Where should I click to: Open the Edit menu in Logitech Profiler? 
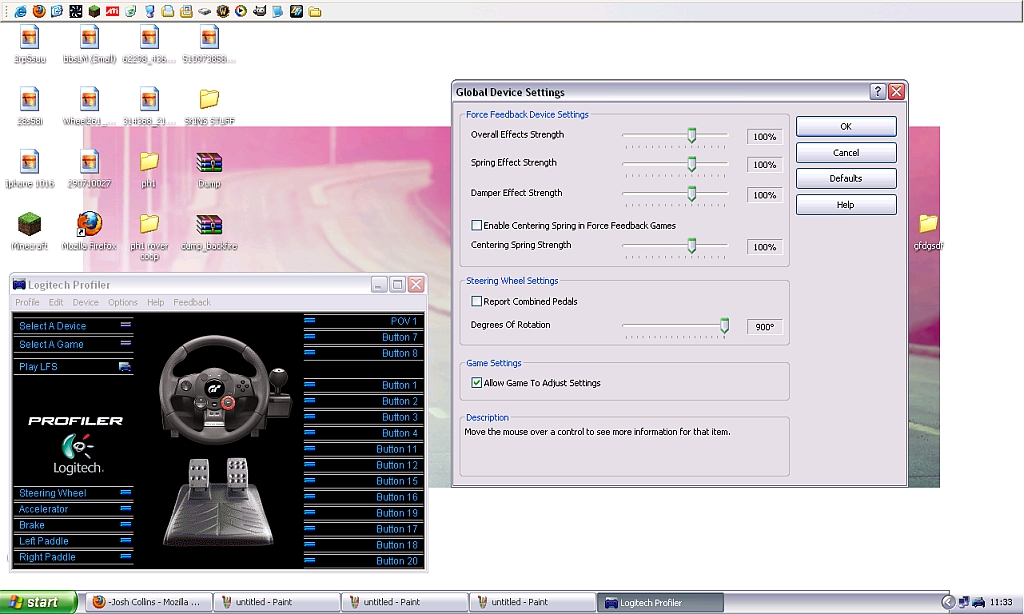pyautogui.click(x=56, y=302)
